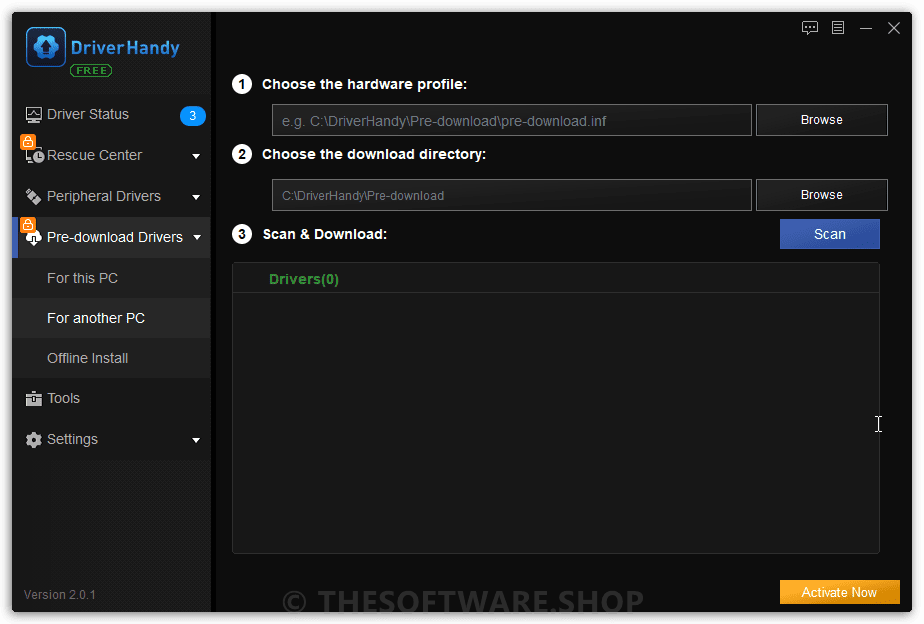
Task: Click the DriverHandy title text
Action: [x=125, y=48]
